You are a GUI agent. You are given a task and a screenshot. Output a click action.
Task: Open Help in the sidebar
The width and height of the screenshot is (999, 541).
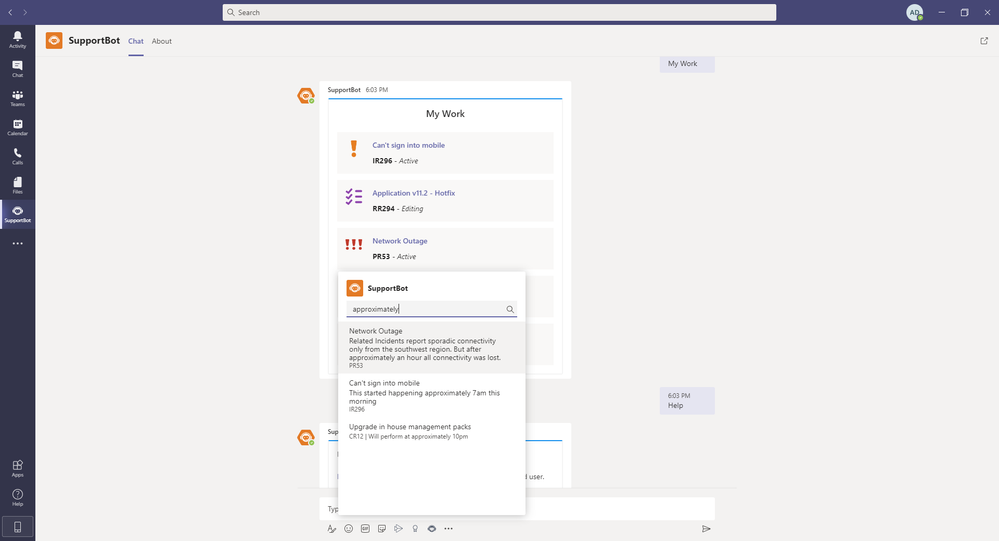pos(17,498)
